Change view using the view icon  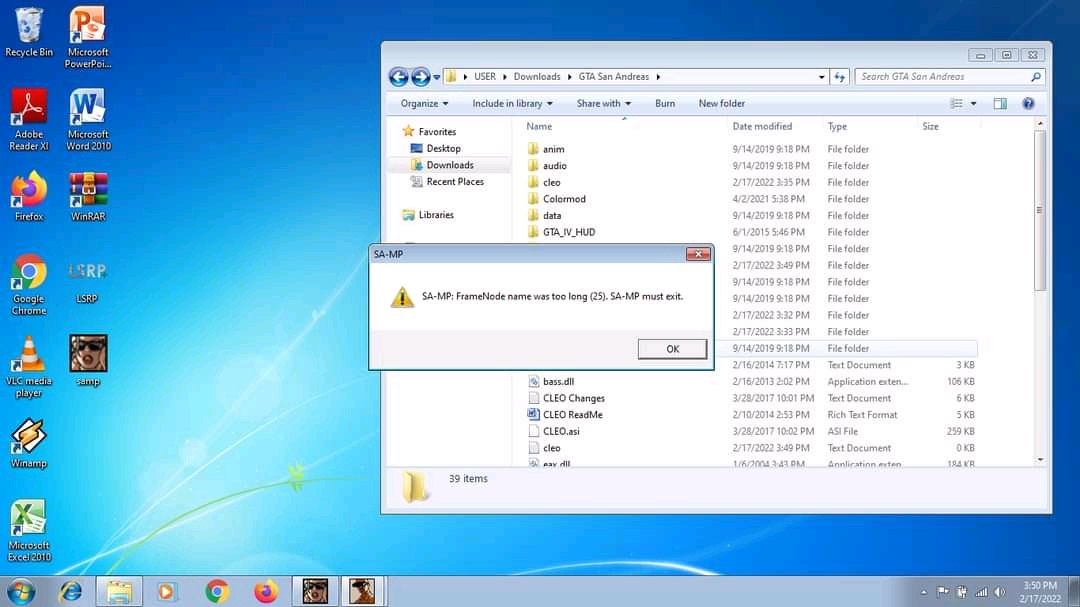[x=957, y=103]
